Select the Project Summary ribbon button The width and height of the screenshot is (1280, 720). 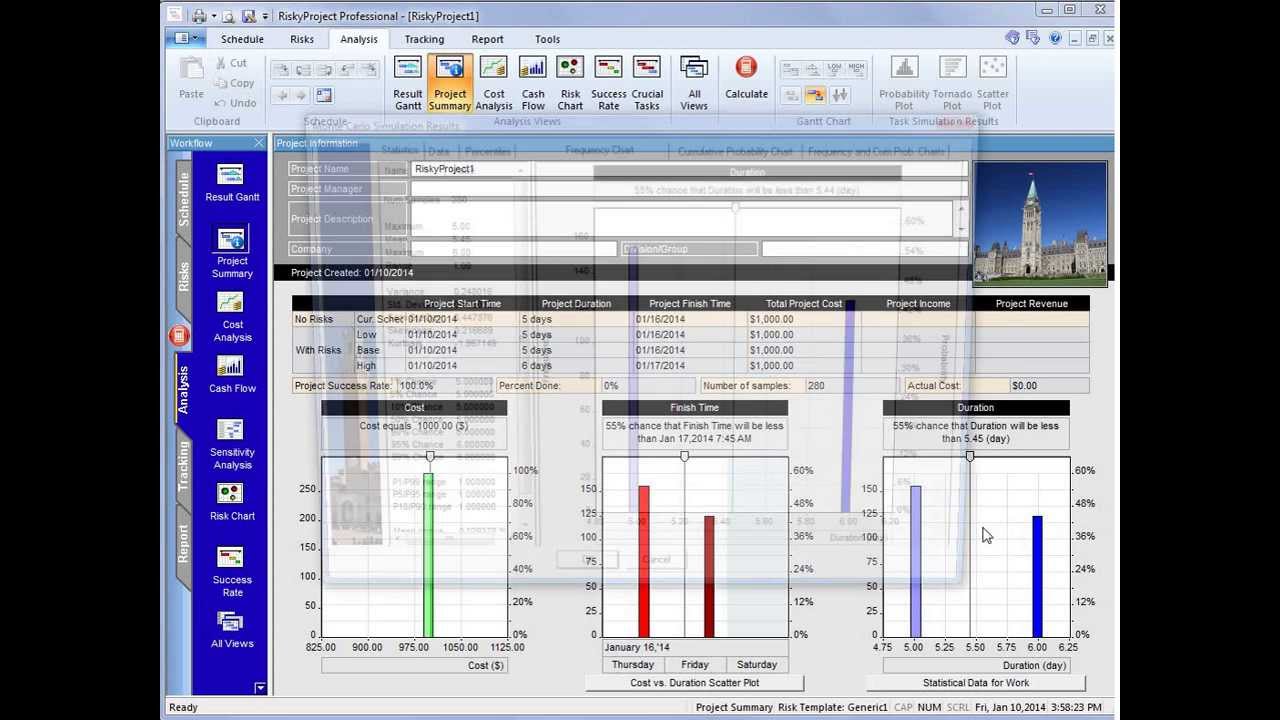point(450,83)
